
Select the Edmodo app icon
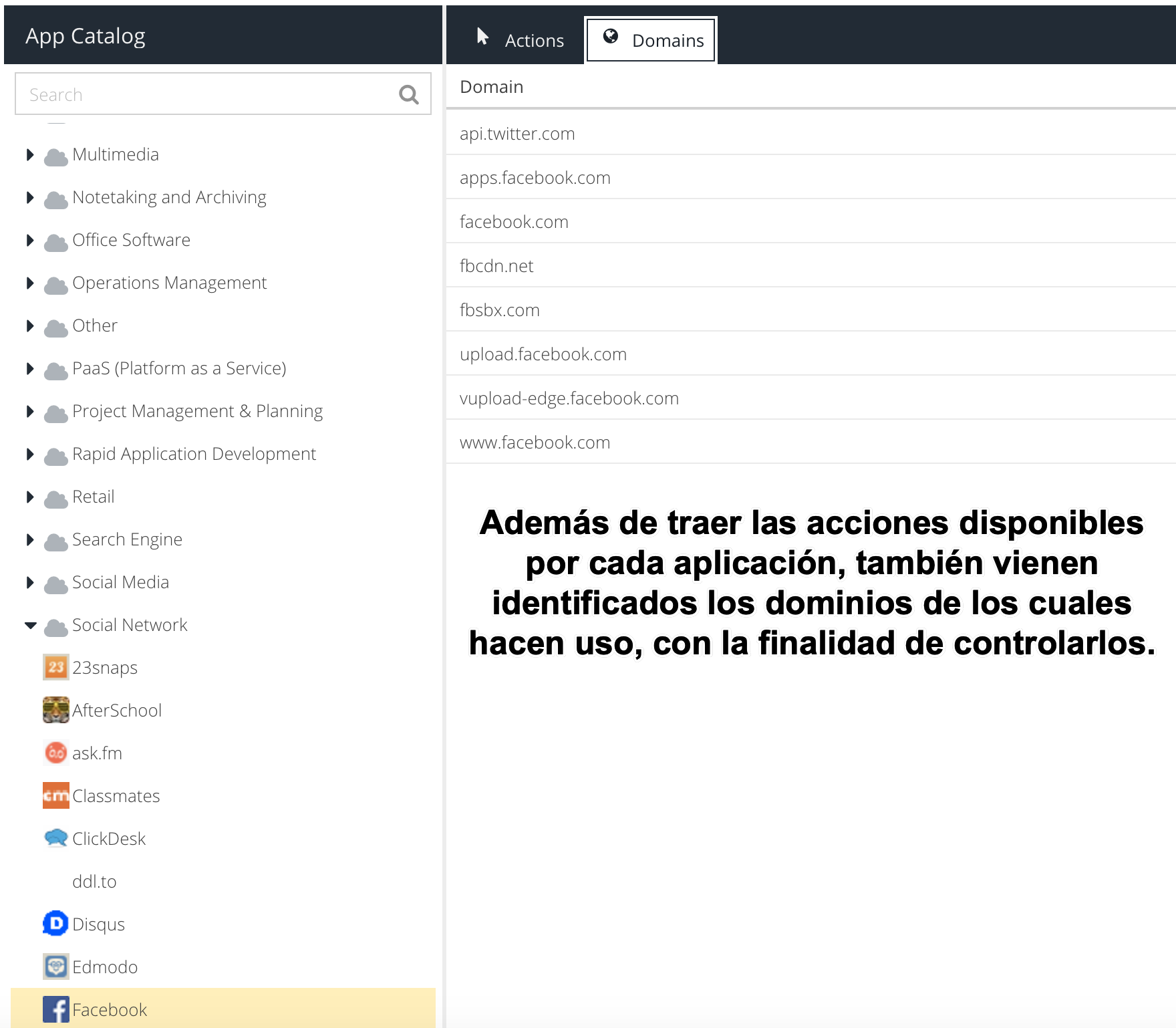55,967
